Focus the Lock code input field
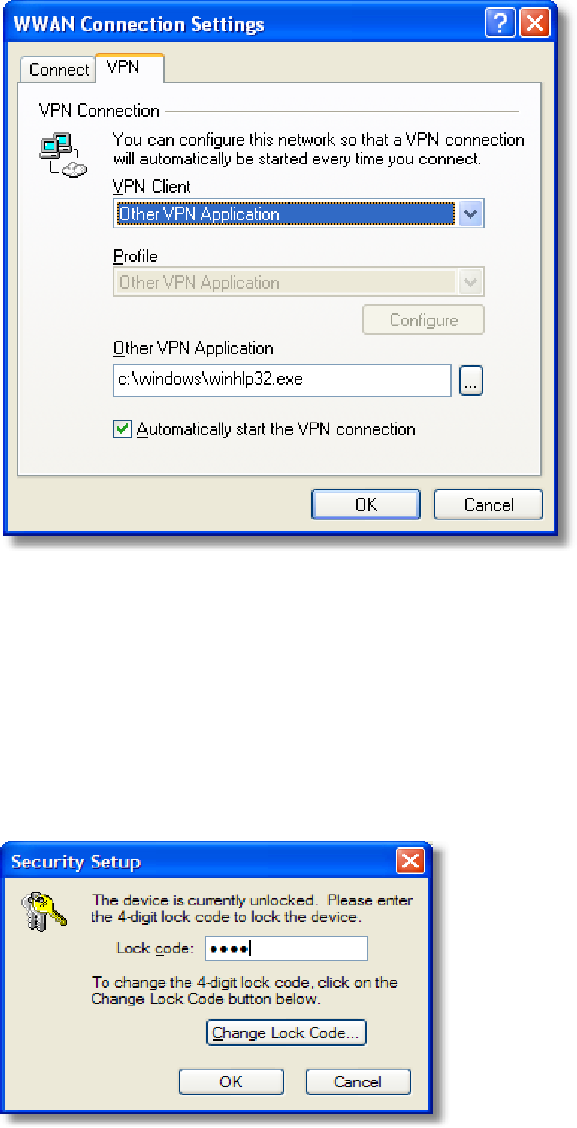The image size is (577, 1128). click(x=286, y=948)
